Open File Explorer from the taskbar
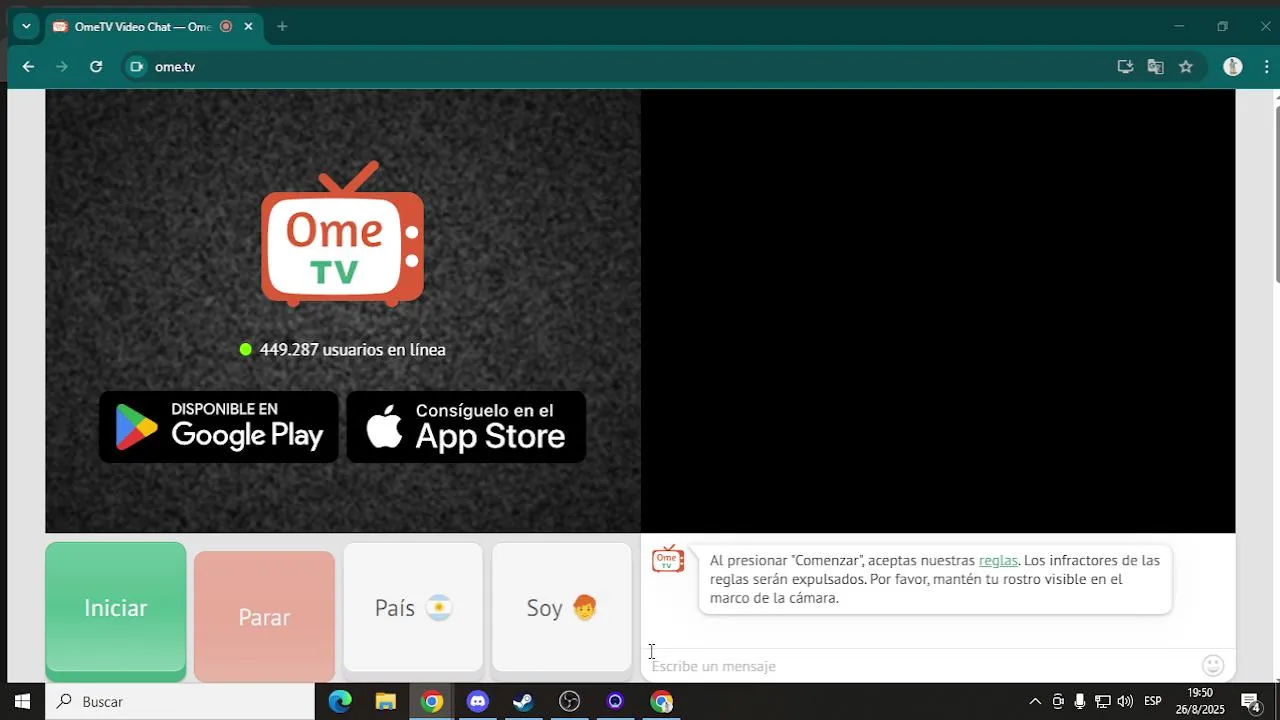Viewport: 1280px width, 720px height. (x=386, y=702)
